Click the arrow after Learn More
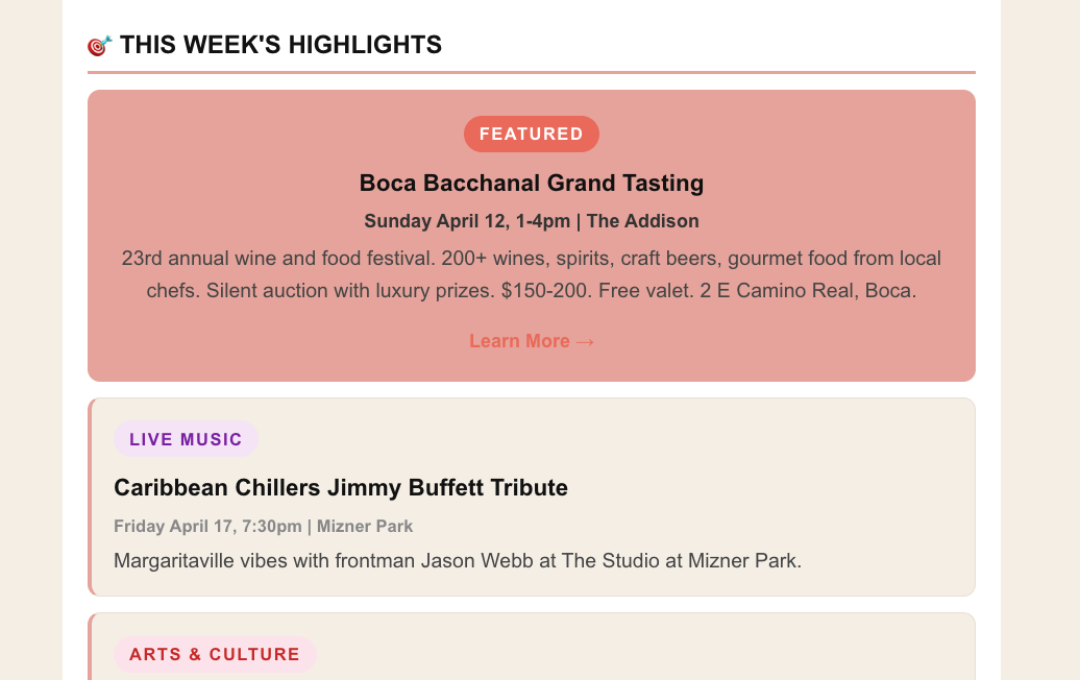 click(x=586, y=342)
